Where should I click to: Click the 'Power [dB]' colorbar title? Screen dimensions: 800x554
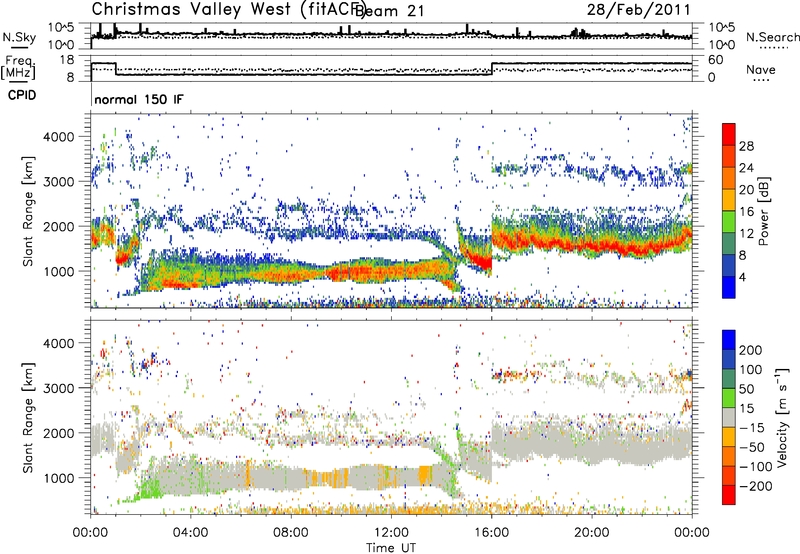coord(764,211)
